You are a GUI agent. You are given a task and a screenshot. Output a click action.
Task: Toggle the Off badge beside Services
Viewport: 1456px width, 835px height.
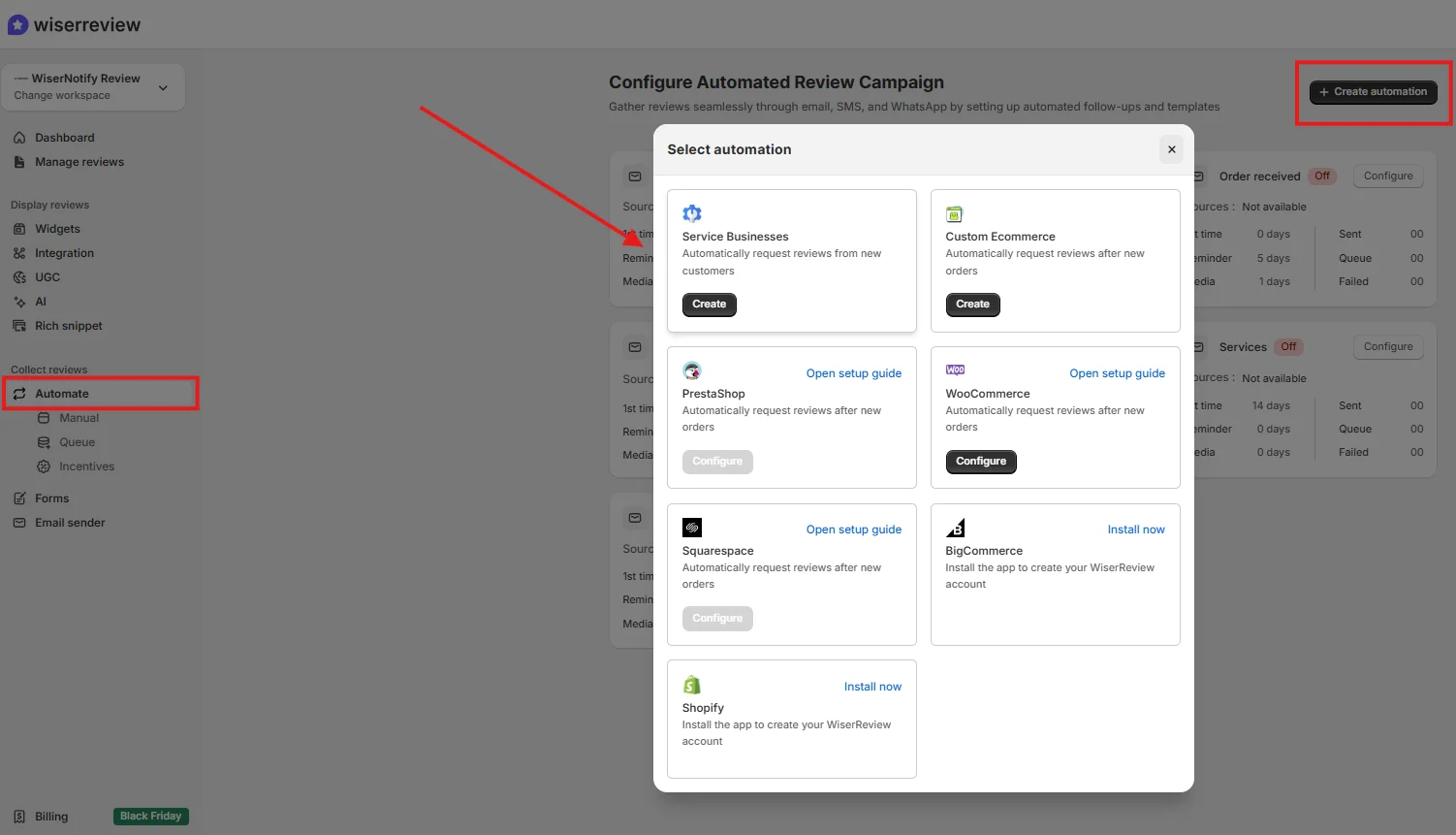coord(1288,346)
